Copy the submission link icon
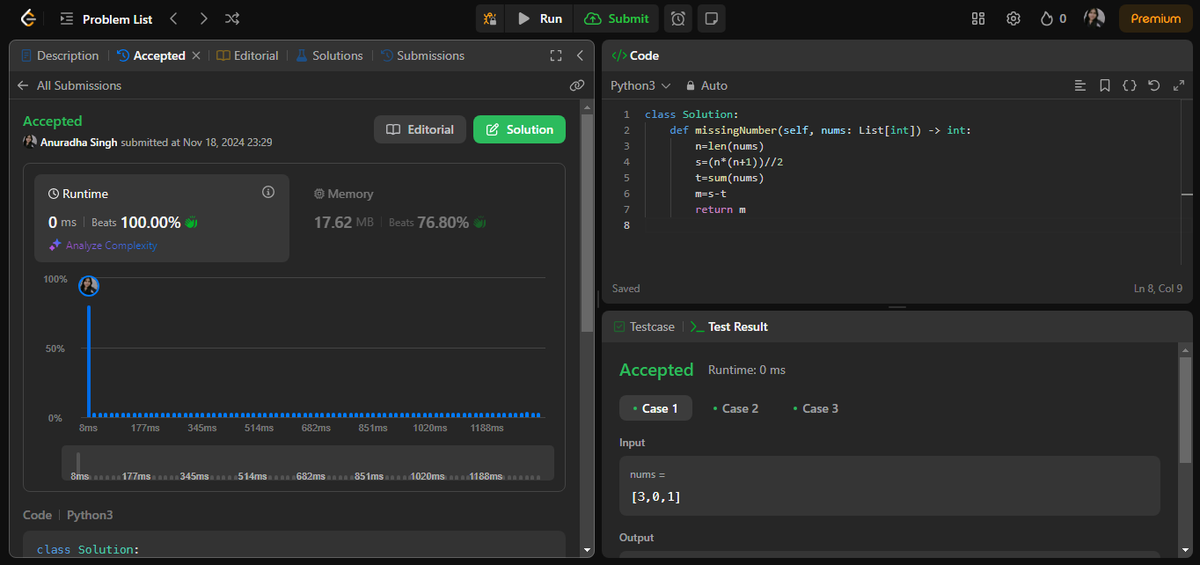The height and width of the screenshot is (565, 1200). click(576, 86)
